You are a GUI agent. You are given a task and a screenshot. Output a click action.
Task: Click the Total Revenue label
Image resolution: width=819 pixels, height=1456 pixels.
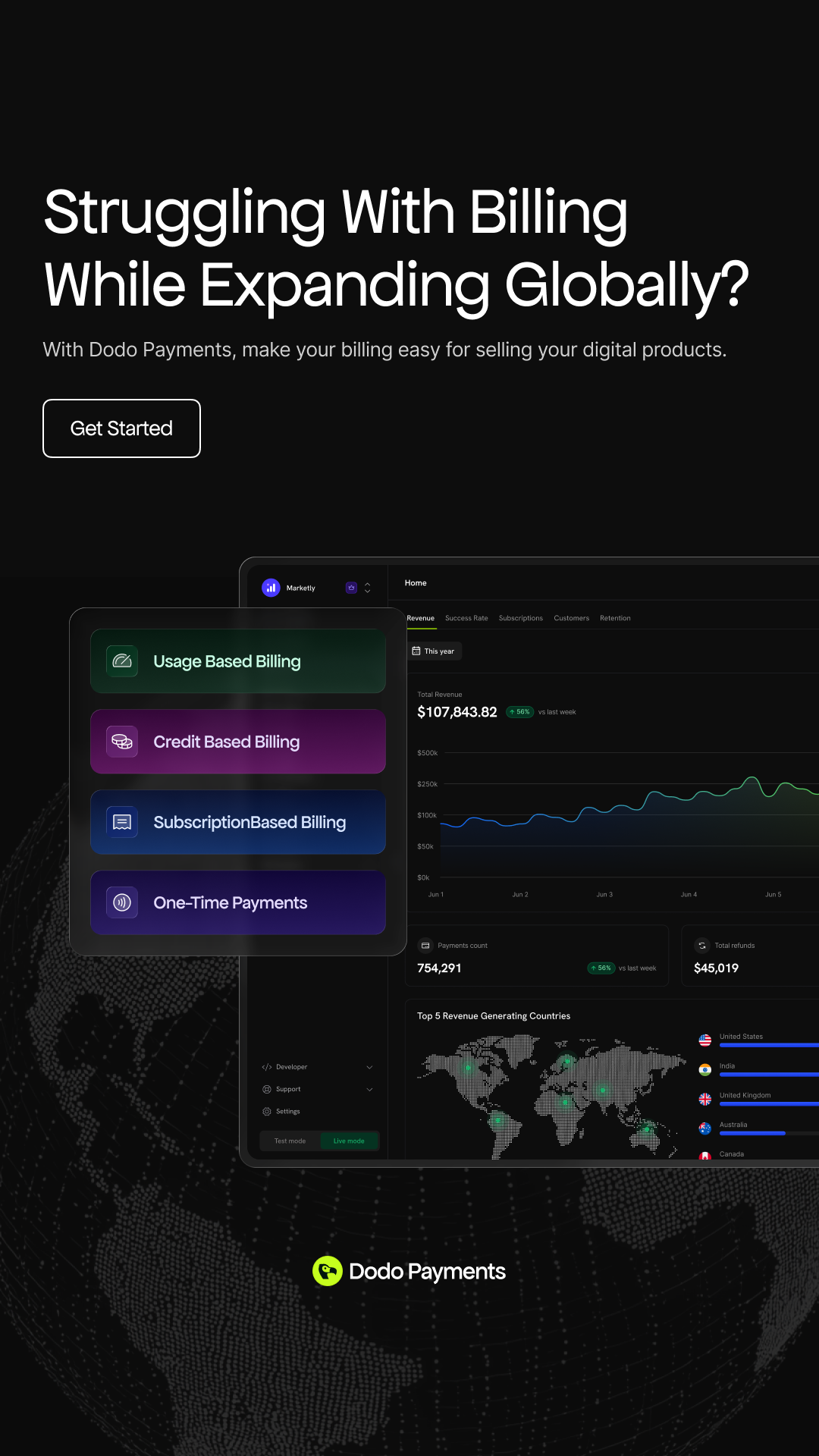pyautogui.click(x=440, y=695)
